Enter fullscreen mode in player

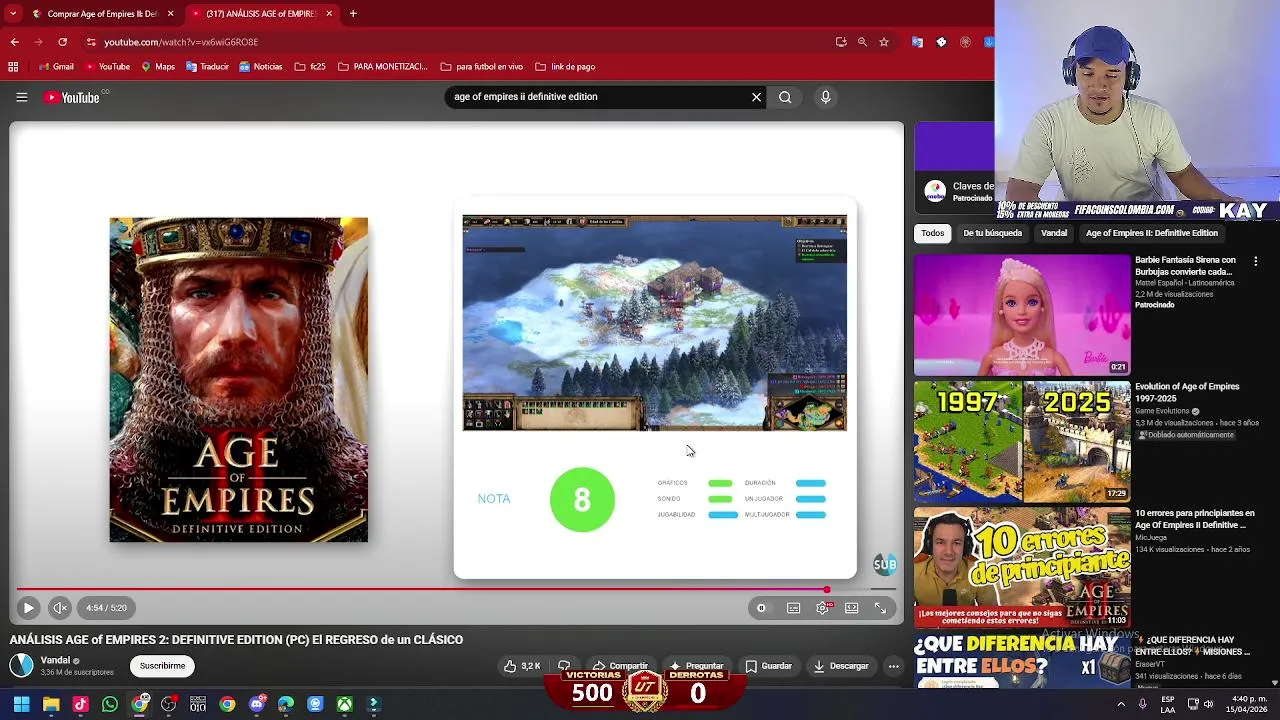click(880, 608)
